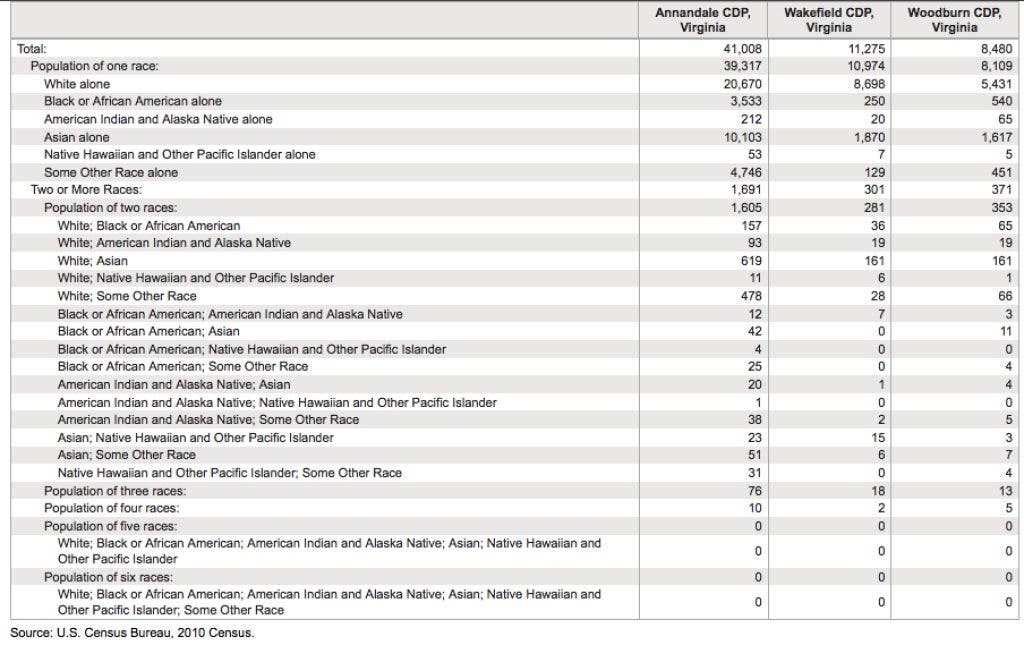Select the Woodburn total value 8,480
1024x645 pixels.
point(994,48)
